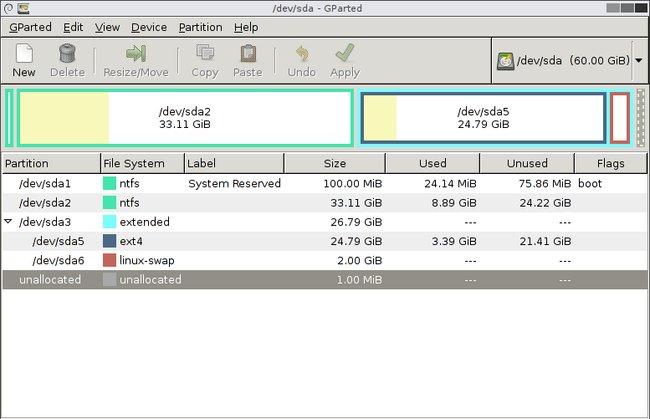The image size is (650, 419).
Task: Select the thin /dev/sda1 sliver in disk map
Action: pos(9,118)
